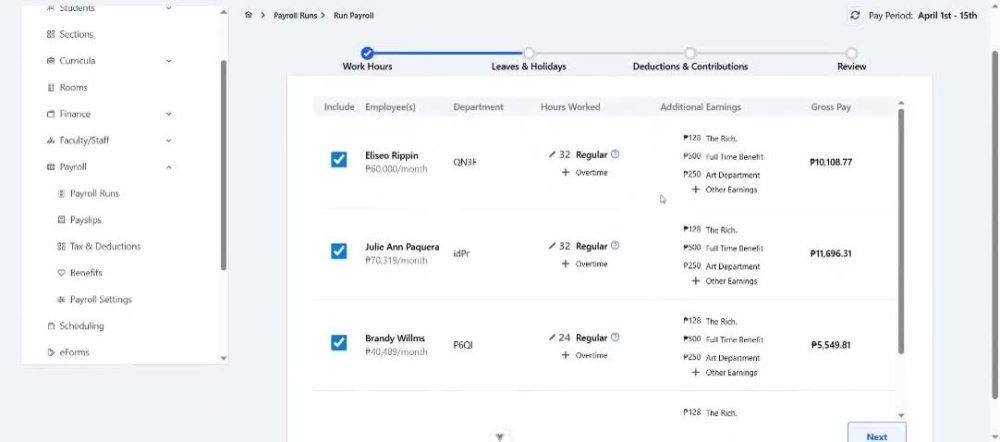Jump to Leaves & Holidays step marker
This screenshot has width=1000, height=442.
pyautogui.click(x=529, y=53)
